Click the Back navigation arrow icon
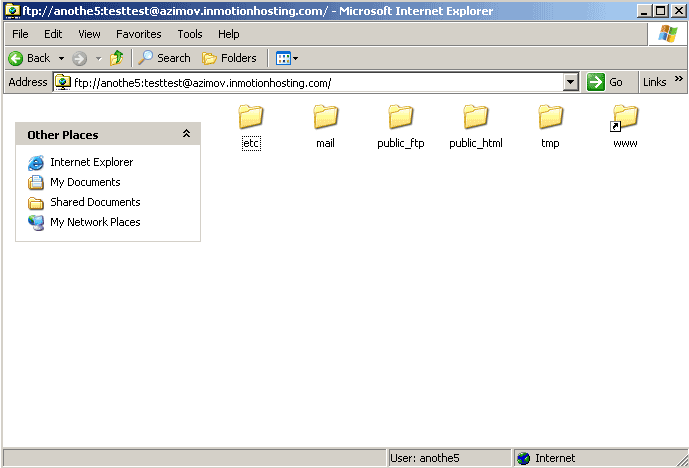This screenshot has width=689, height=468. tap(16, 58)
